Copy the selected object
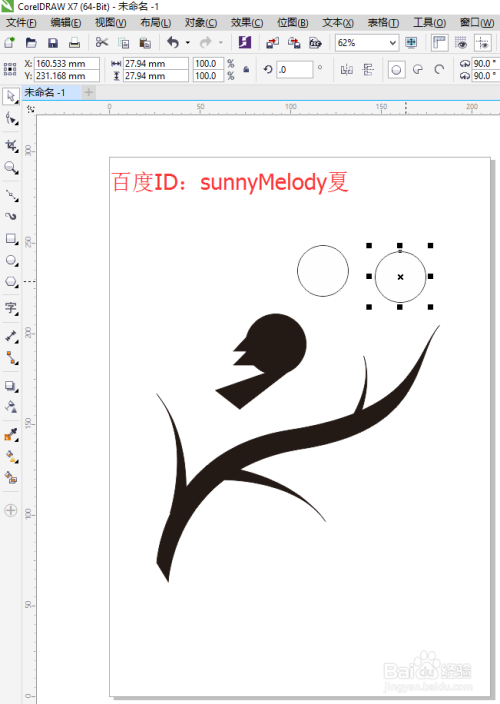The width and height of the screenshot is (500, 704). tap(123, 43)
